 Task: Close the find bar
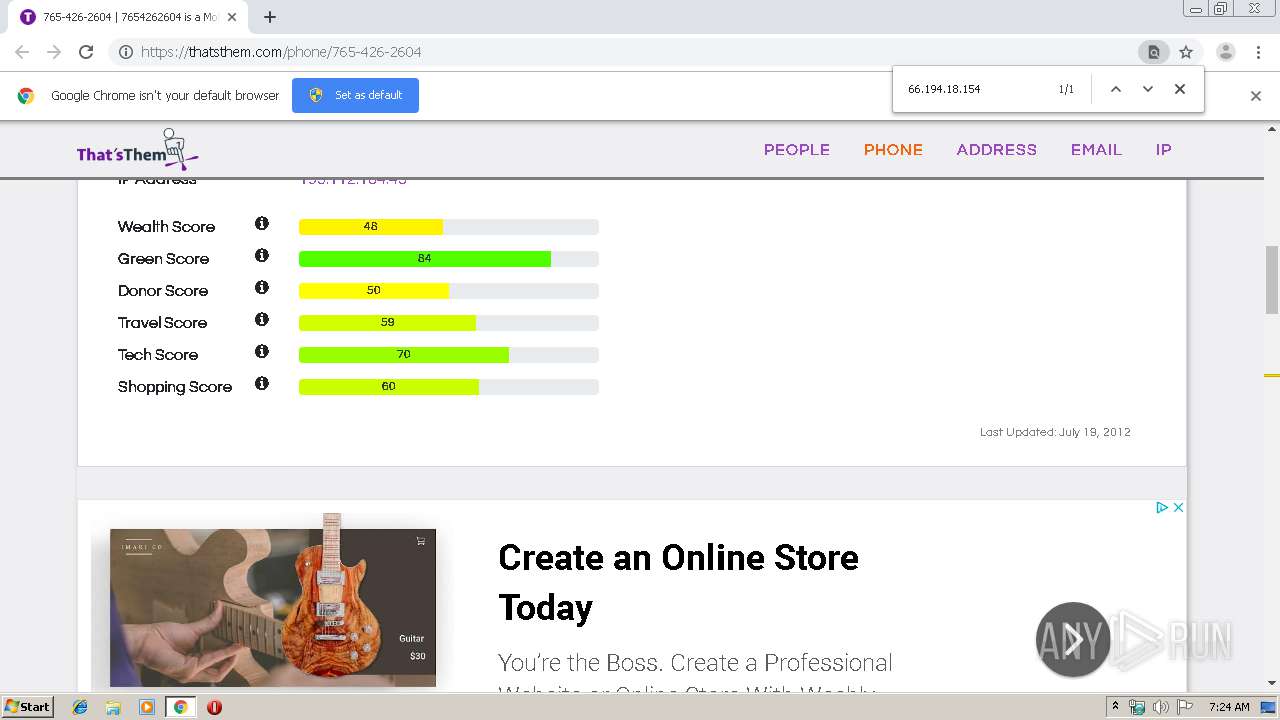(x=1180, y=89)
